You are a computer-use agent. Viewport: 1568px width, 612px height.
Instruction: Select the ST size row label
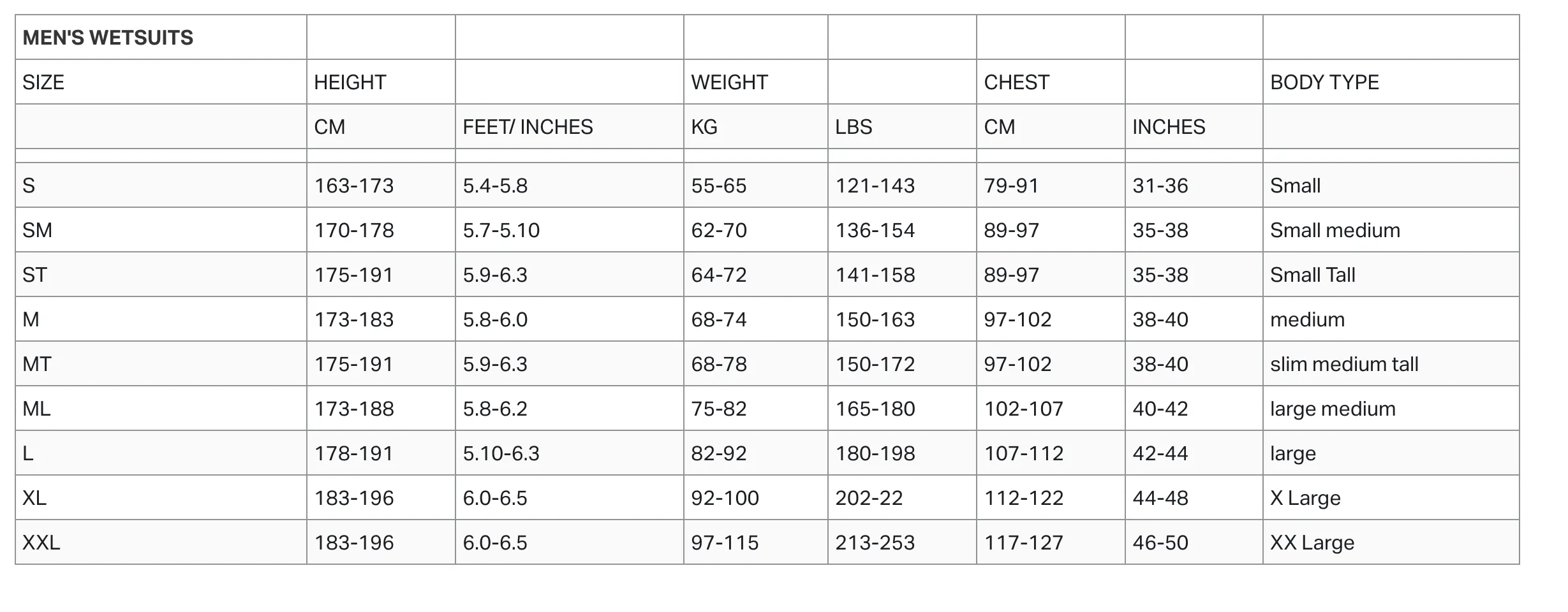coord(161,274)
